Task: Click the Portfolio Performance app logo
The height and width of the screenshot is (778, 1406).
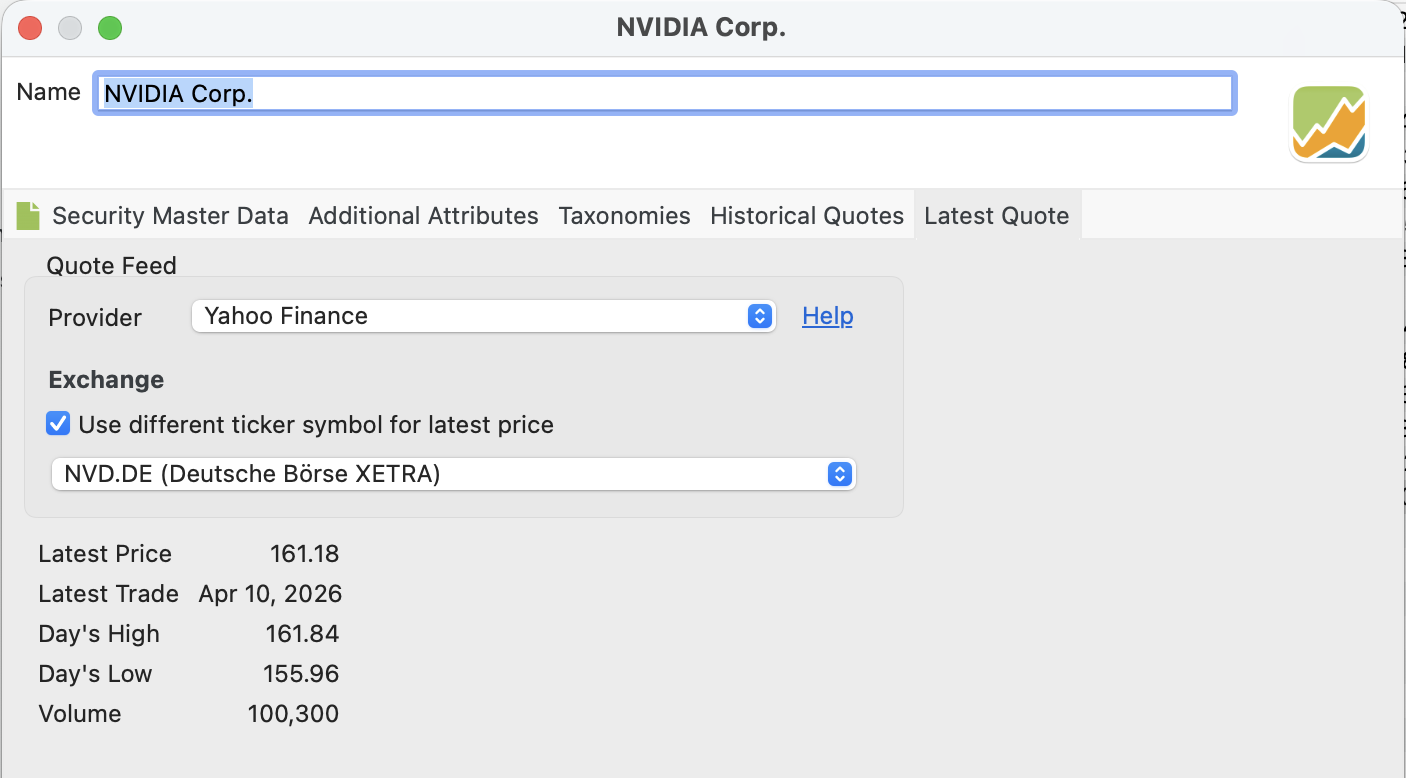Action: click(1329, 123)
